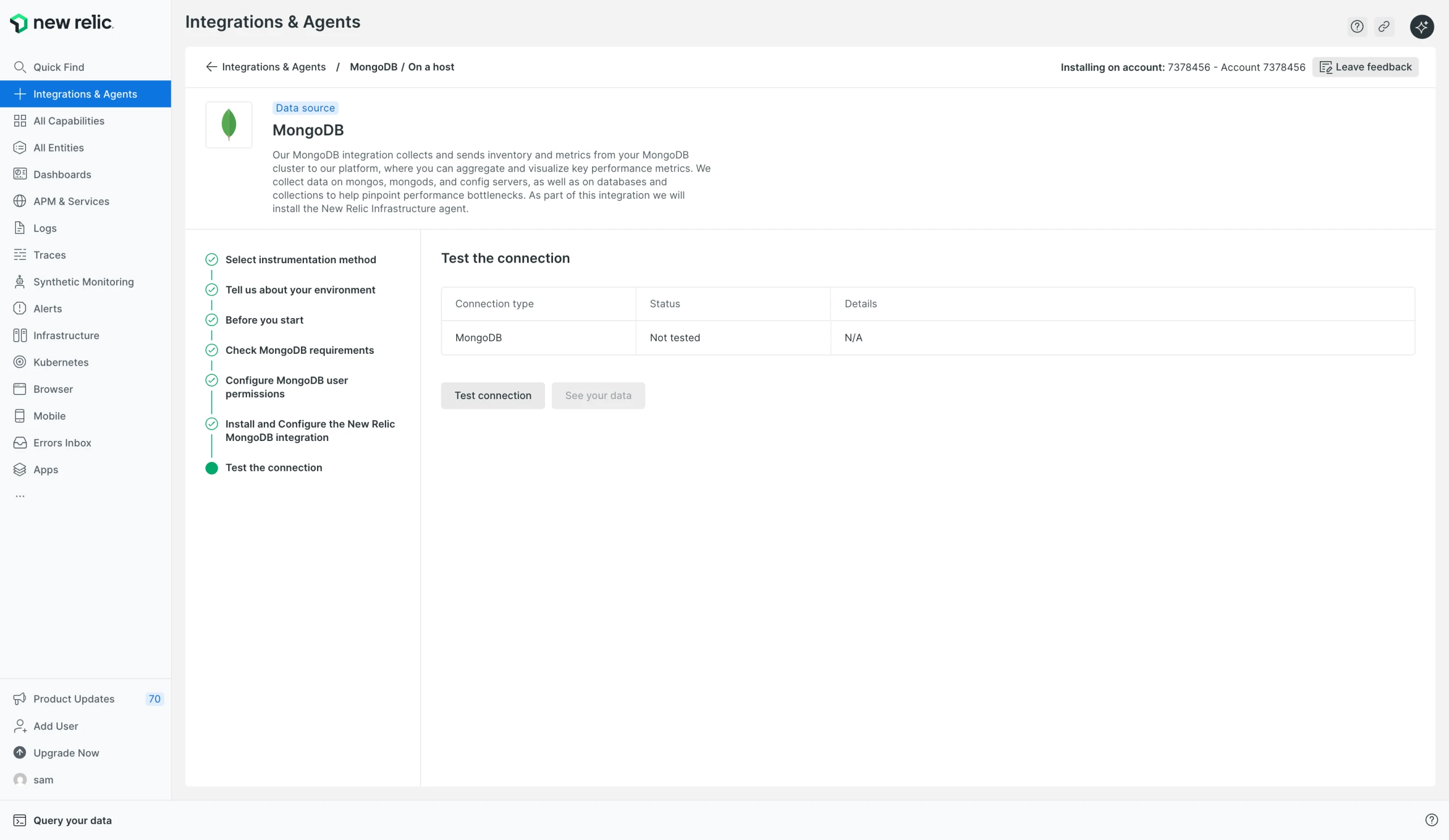
Task: Click the Installing on account text
Action: point(1183,67)
